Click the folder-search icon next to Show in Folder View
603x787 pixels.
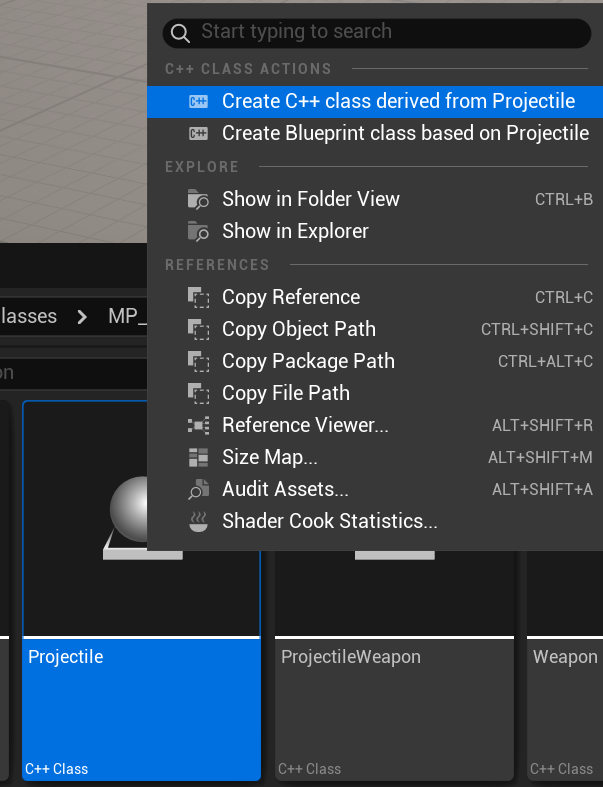pos(198,199)
